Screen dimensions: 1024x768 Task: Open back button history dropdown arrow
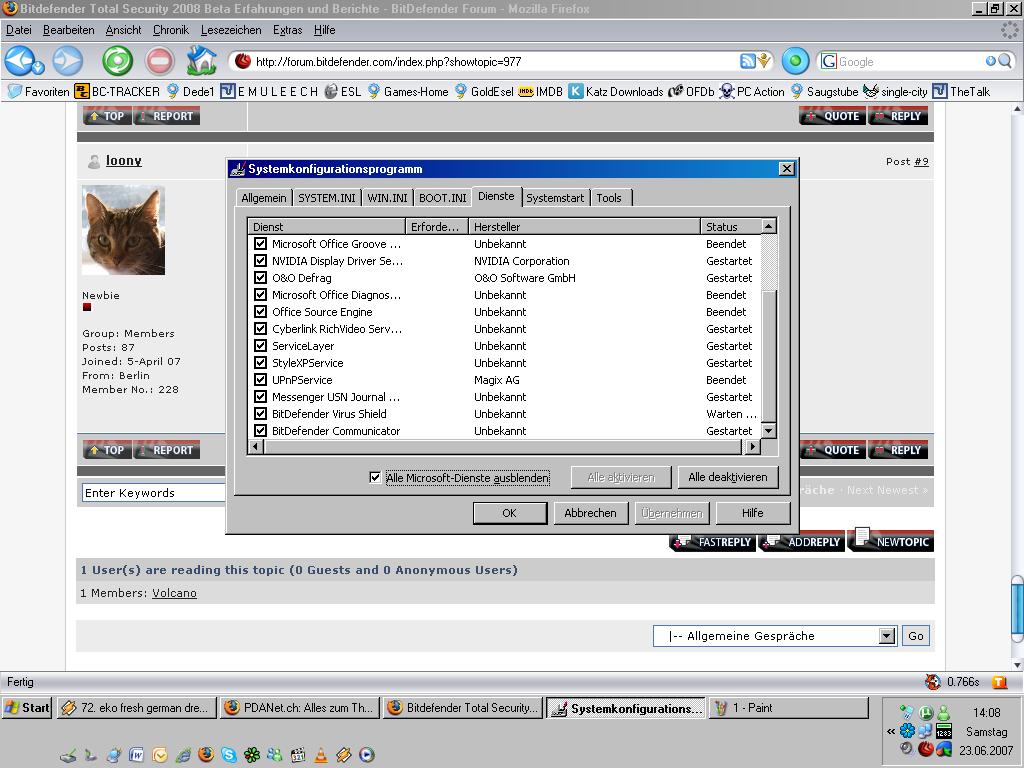38,67
